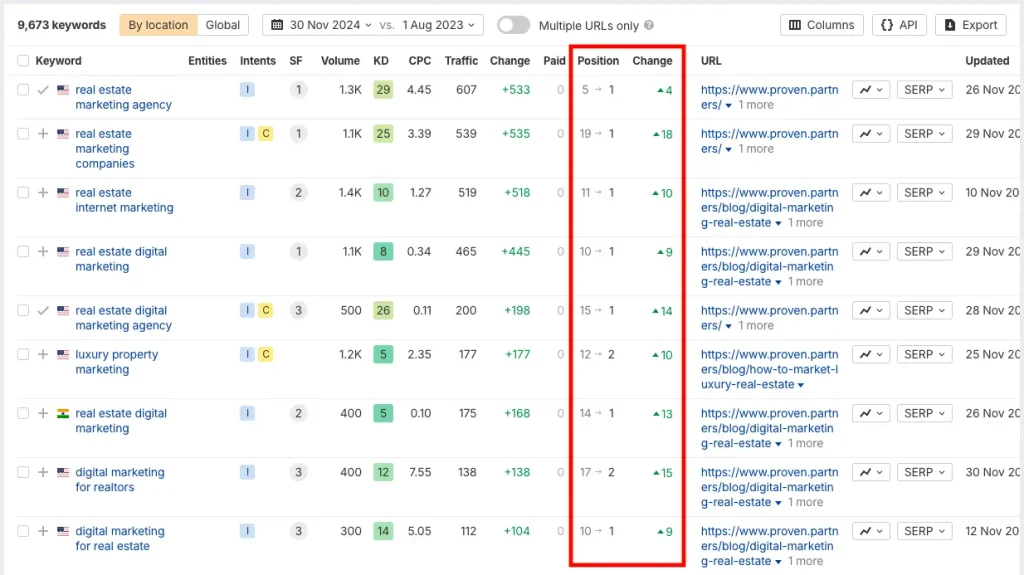Sort by the CPC column header

pos(419,61)
